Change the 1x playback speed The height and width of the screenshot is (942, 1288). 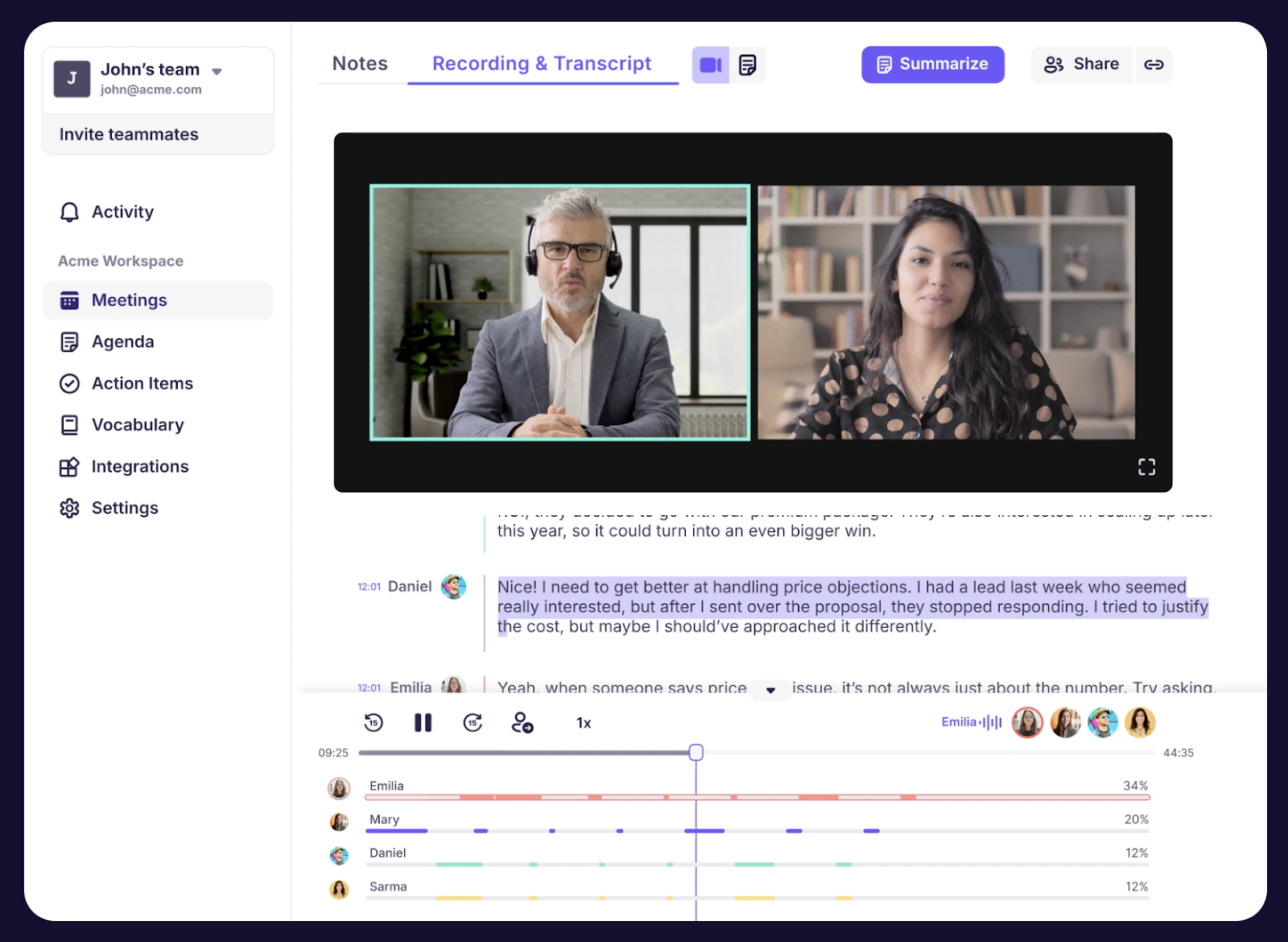(584, 723)
